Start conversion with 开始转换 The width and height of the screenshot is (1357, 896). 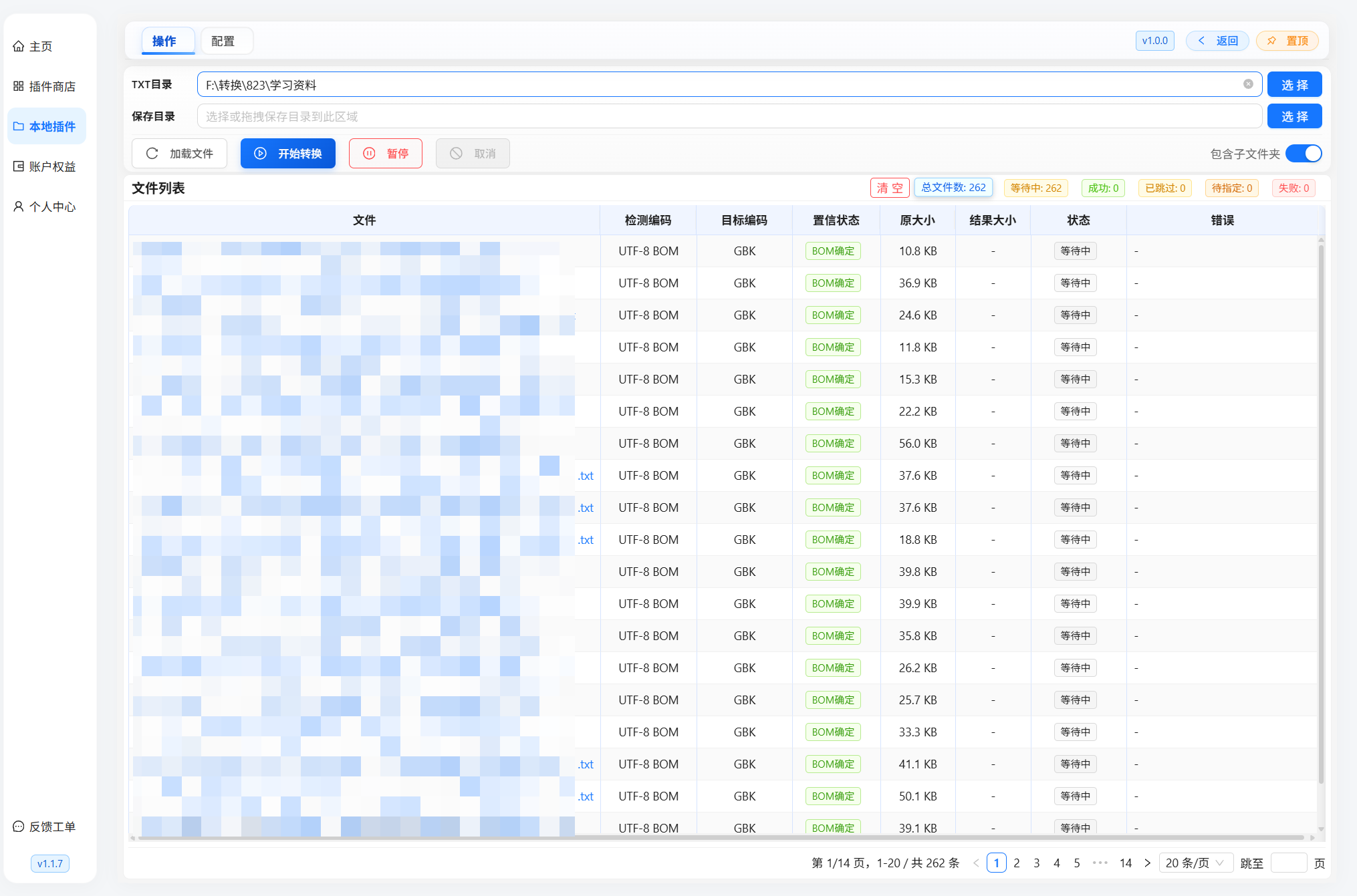click(288, 154)
